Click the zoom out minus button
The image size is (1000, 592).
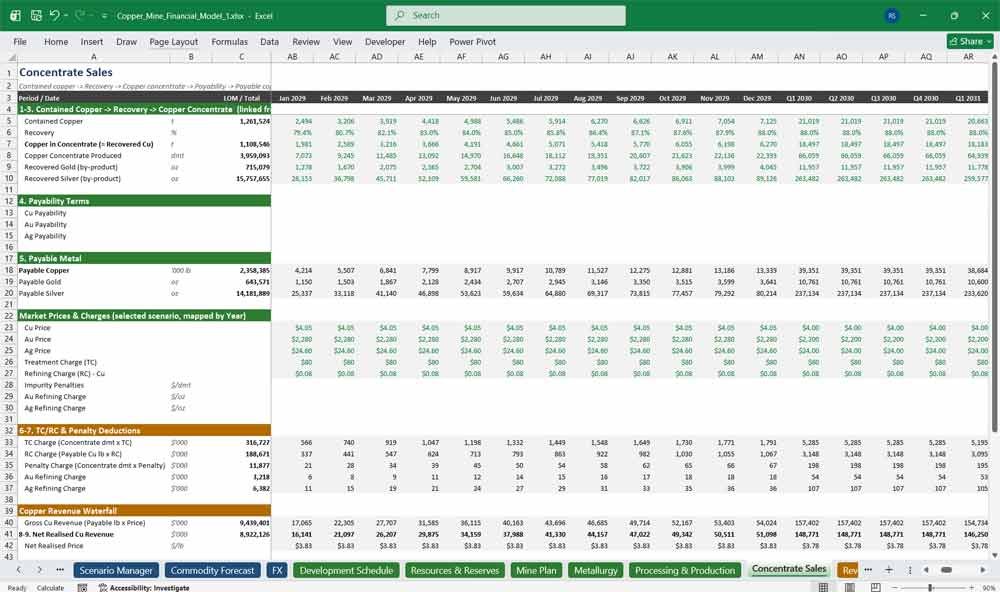pos(895,587)
